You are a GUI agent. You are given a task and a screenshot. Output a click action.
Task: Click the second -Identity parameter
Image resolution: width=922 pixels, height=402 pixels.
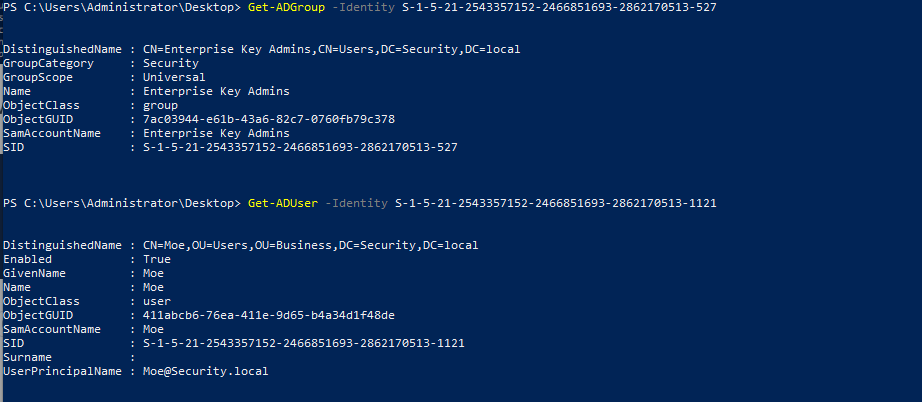(x=356, y=203)
